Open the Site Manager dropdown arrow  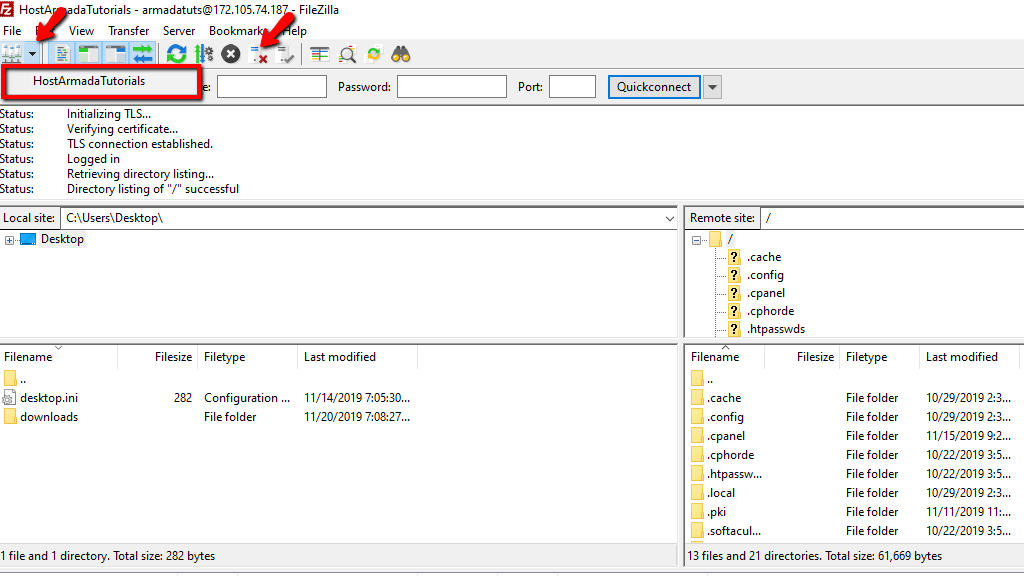pyautogui.click(x=32, y=54)
